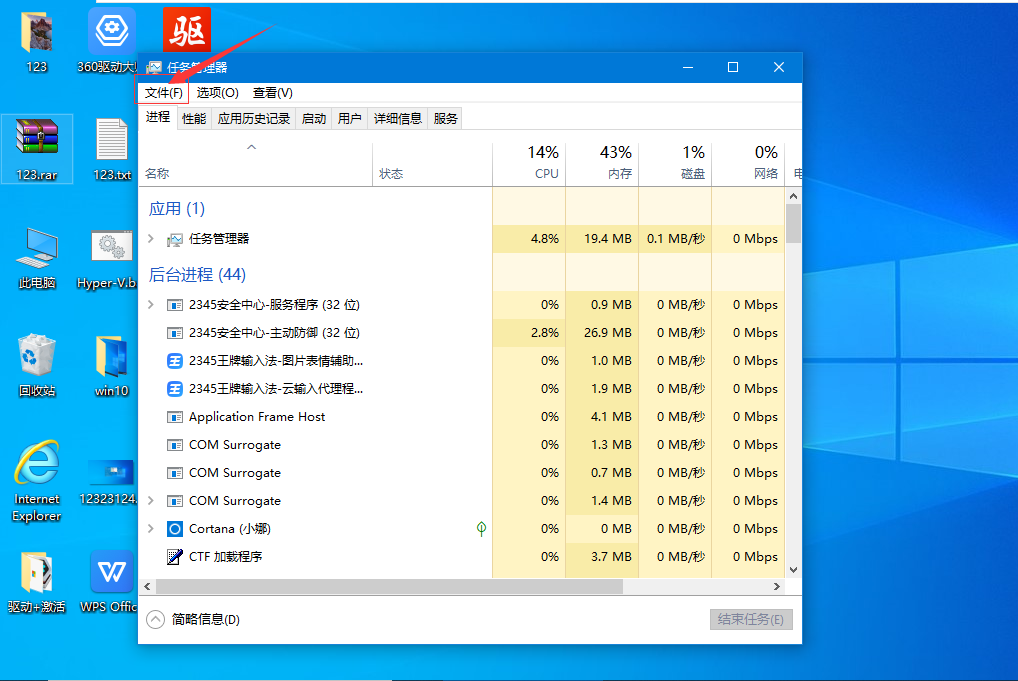This screenshot has height=681, width=1018.
Task: Select the 123.txt file icon
Action: pos(112,139)
